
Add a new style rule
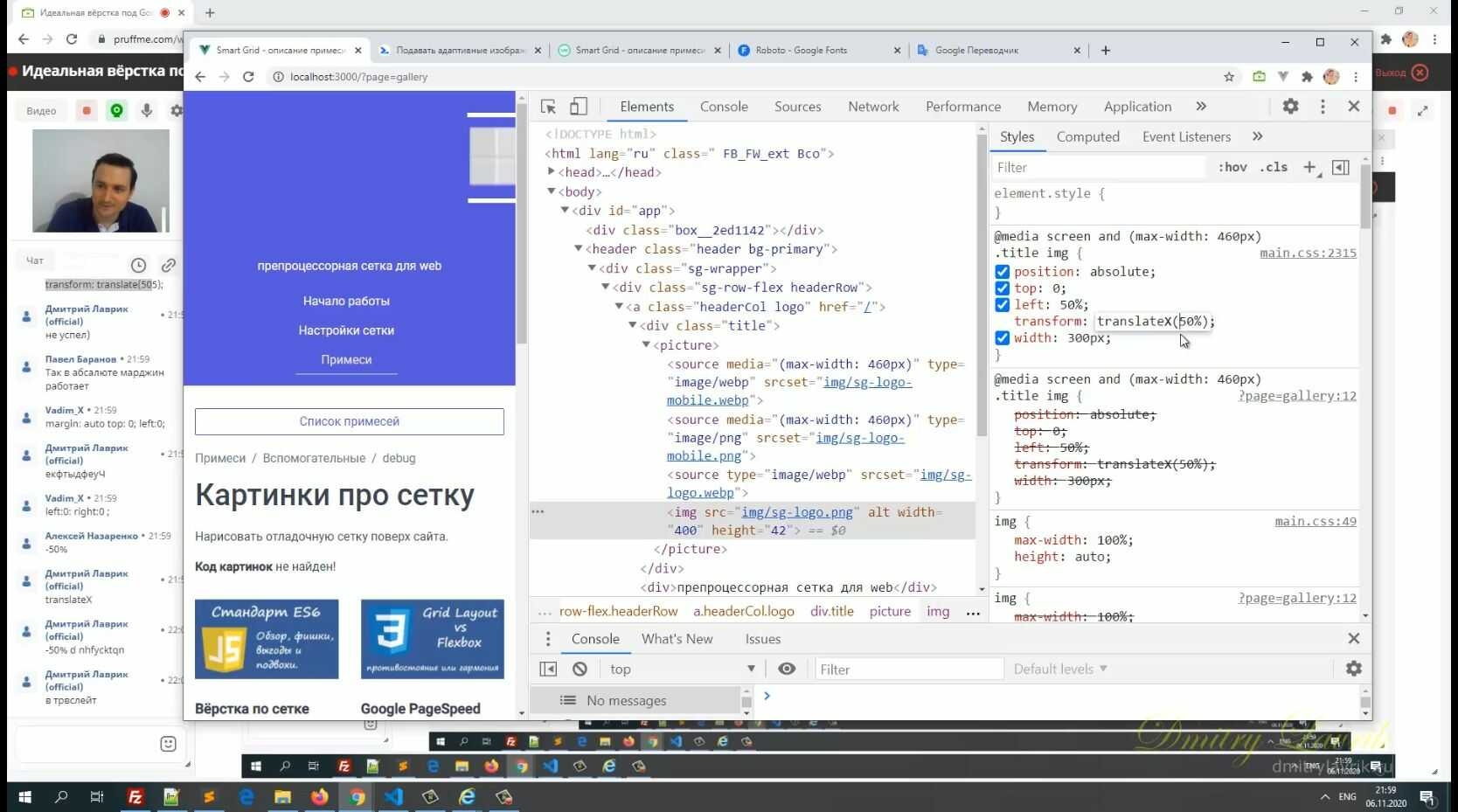point(1309,167)
